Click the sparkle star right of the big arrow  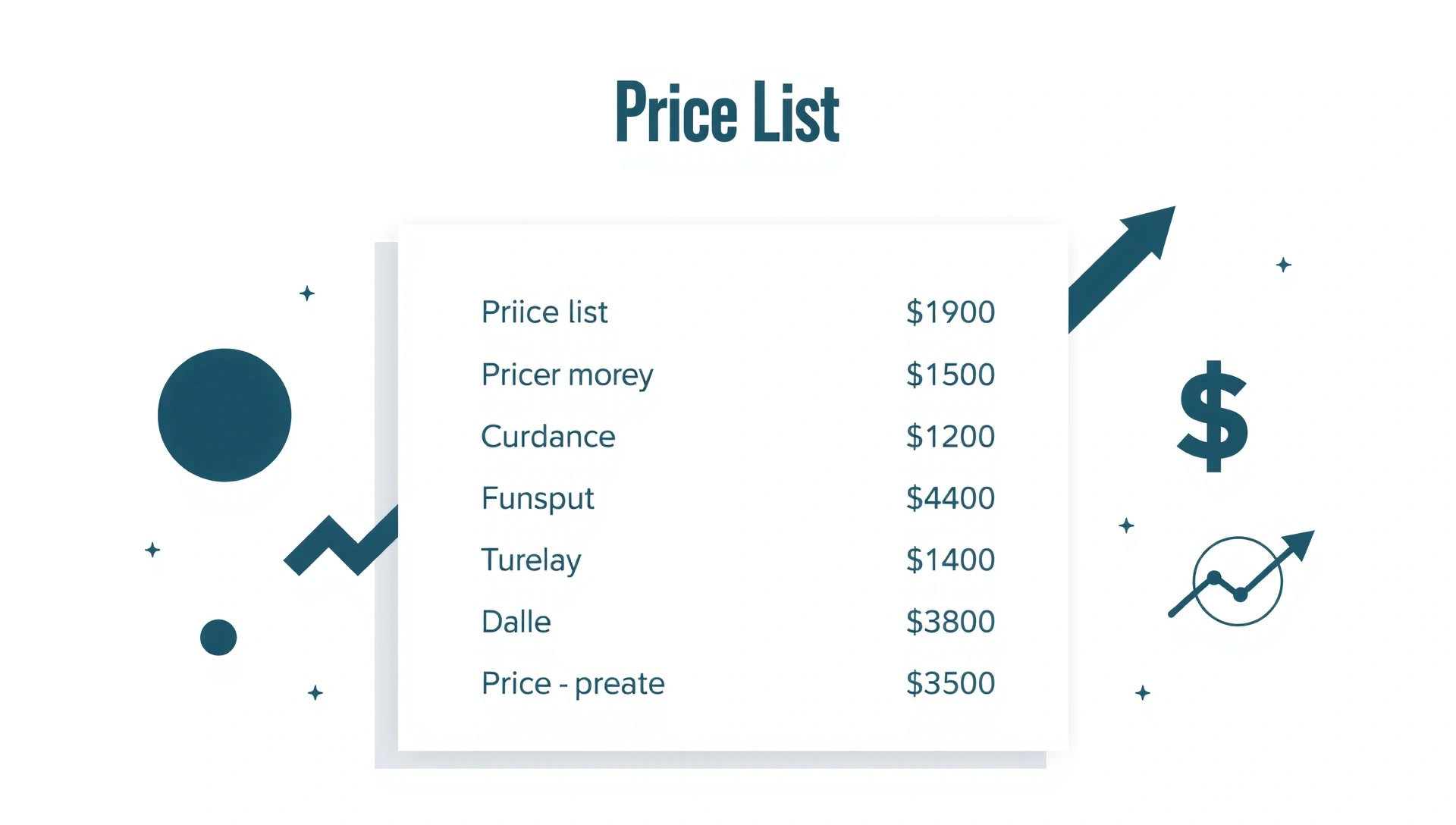[x=1283, y=265]
